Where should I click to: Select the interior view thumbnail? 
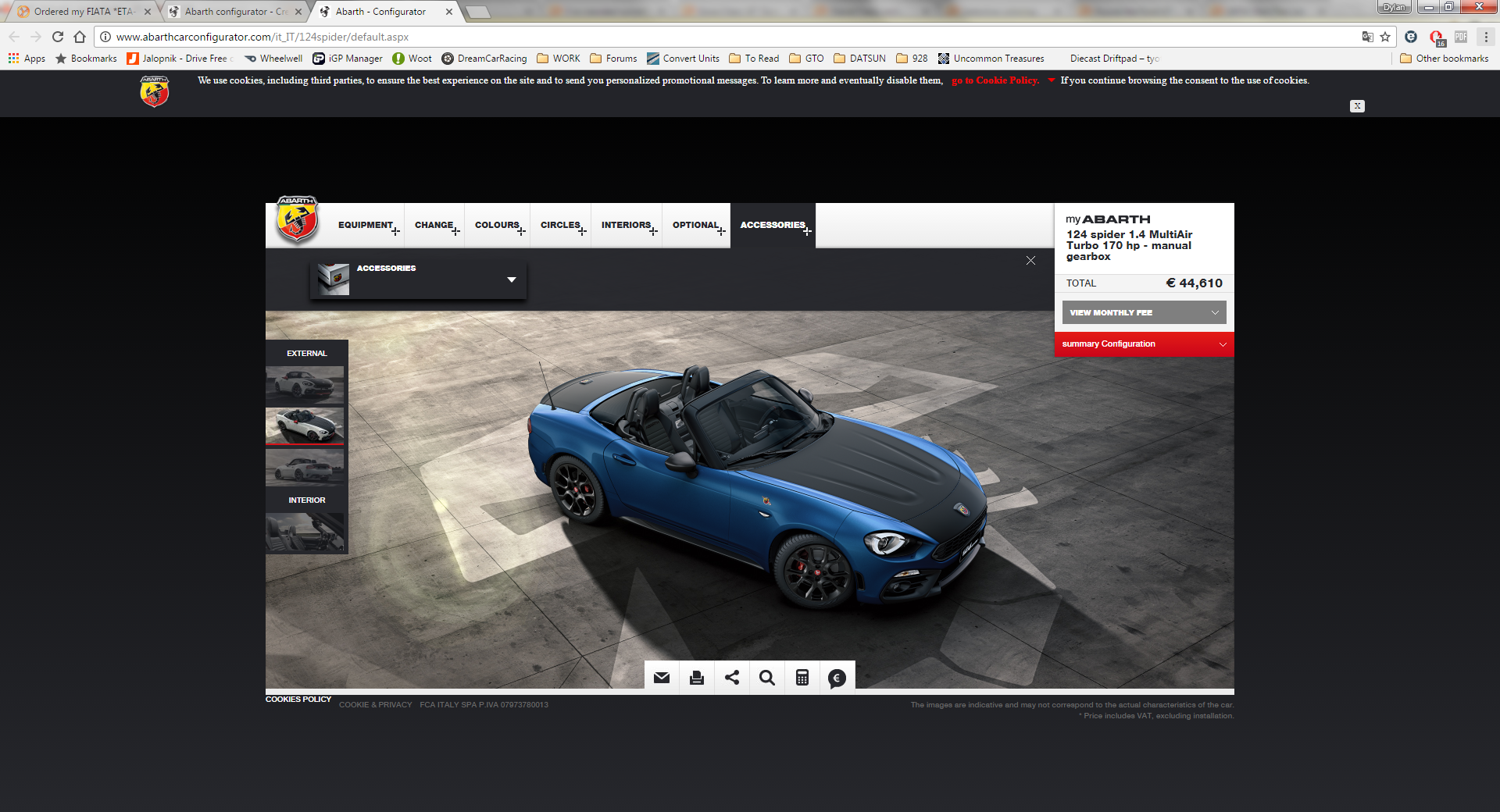pos(305,532)
